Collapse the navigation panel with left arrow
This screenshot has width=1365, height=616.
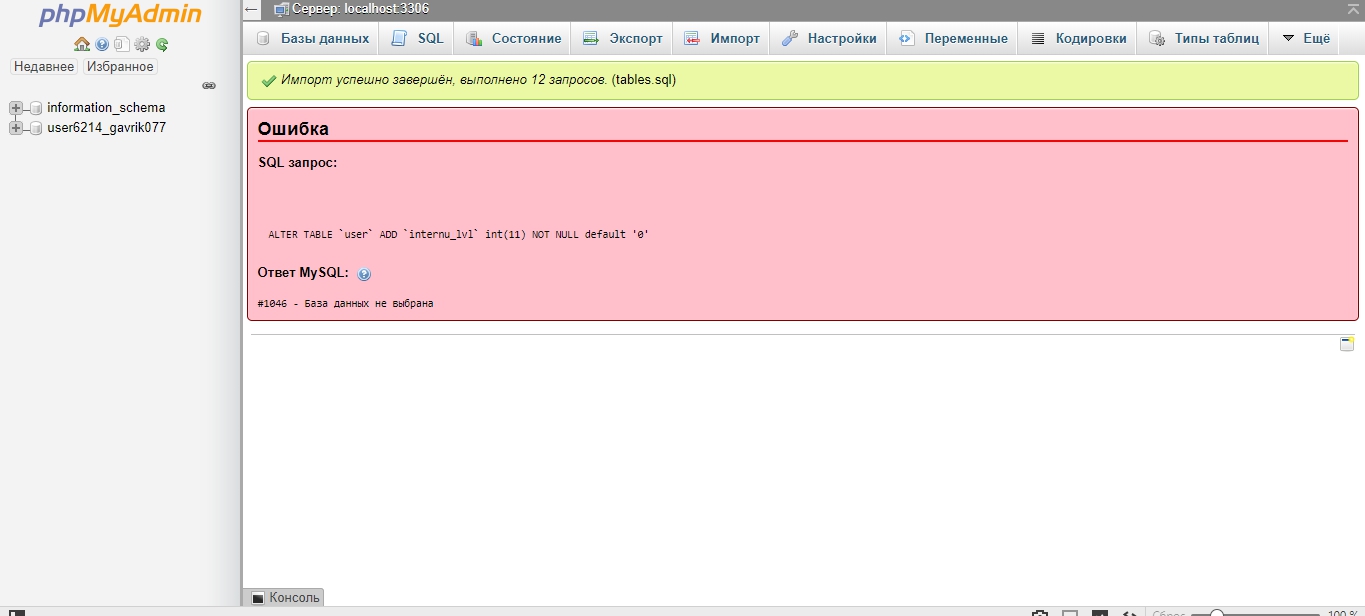coord(252,9)
